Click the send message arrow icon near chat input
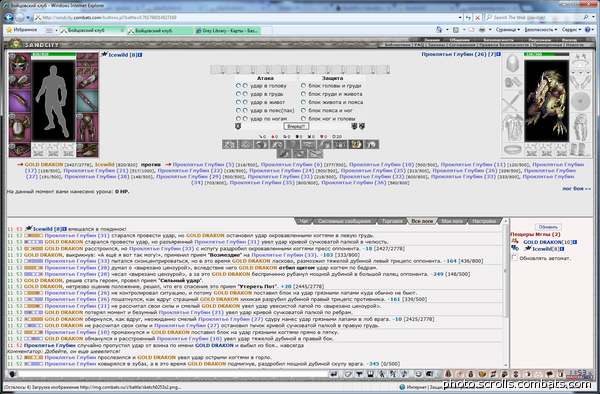The height and width of the screenshot is (394, 600). click(334, 374)
